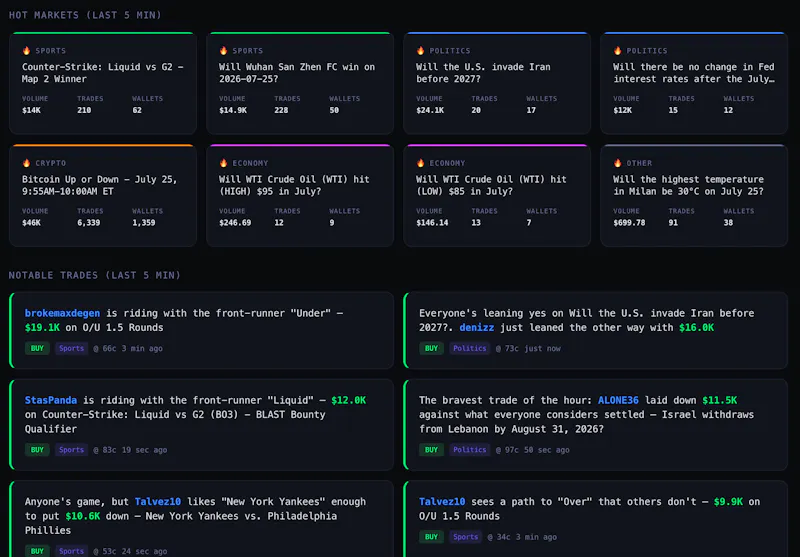Click "@ 73c just now" timestamp text
The image size is (800, 557).
[x=528, y=349]
